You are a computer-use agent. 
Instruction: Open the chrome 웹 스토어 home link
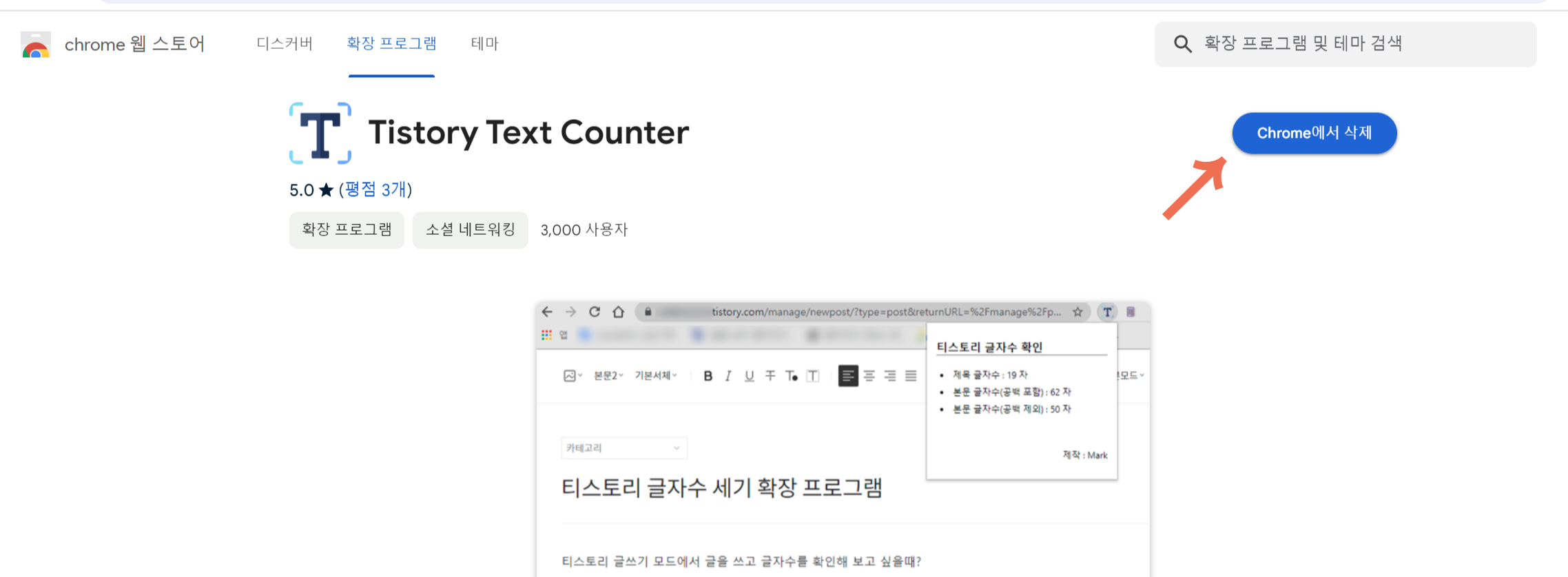click(x=134, y=44)
